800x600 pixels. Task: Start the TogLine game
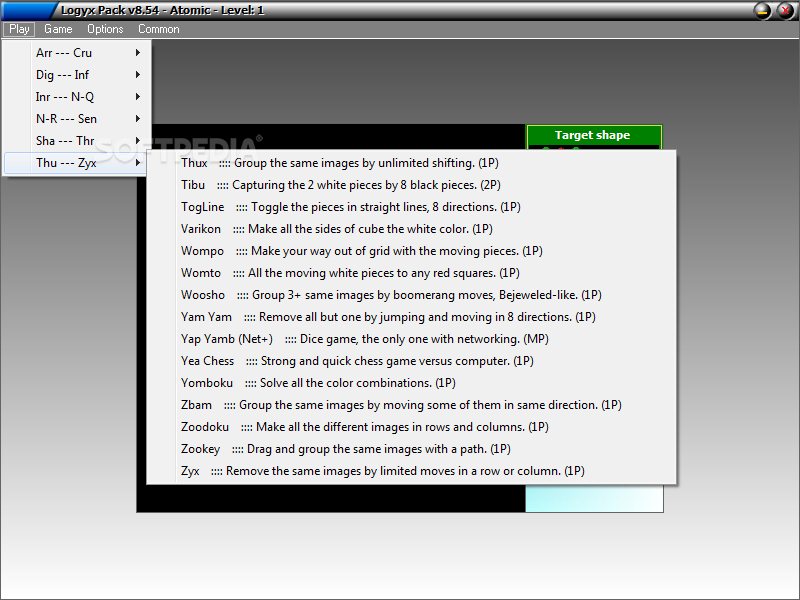pos(411,207)
